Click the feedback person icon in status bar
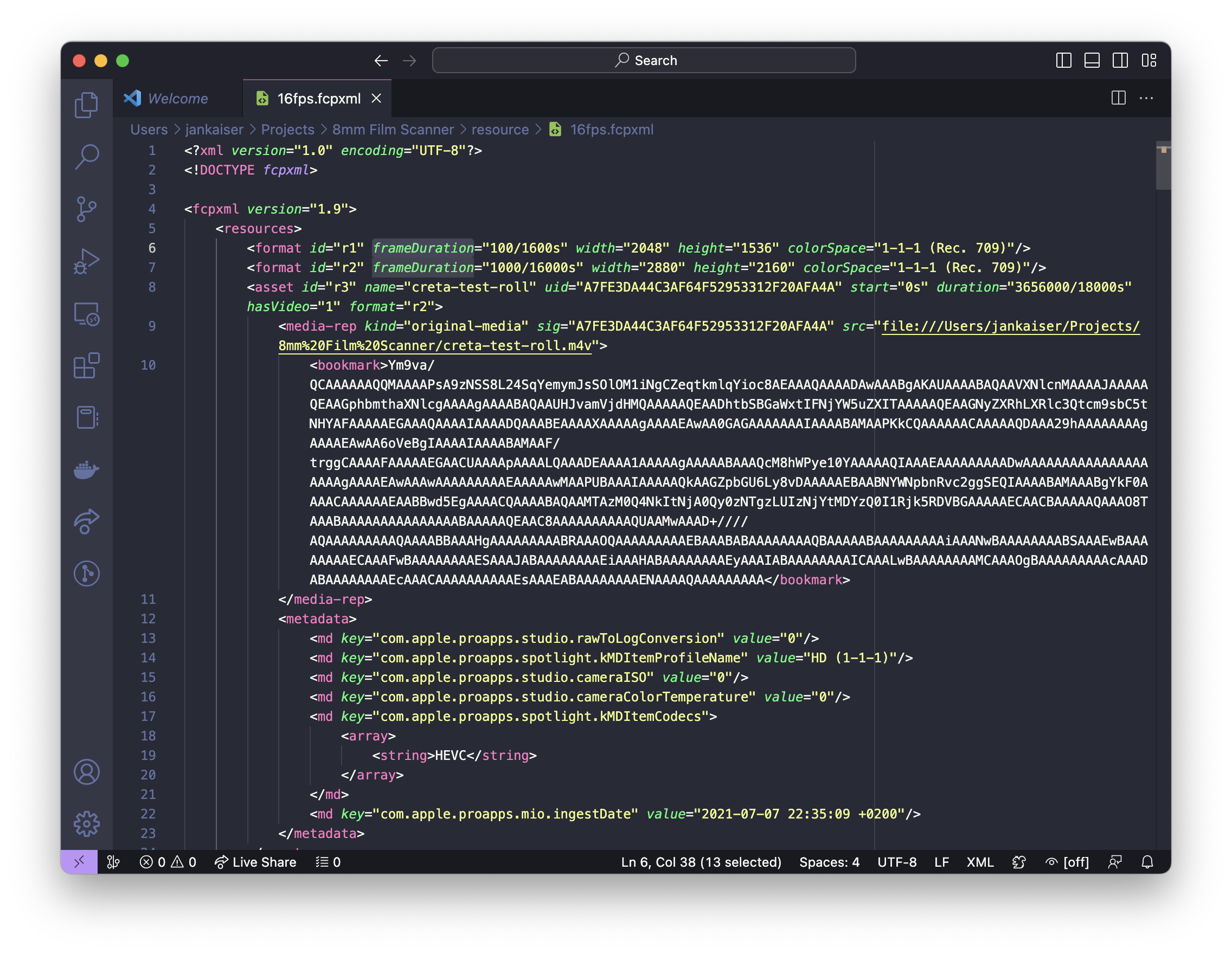This screenshot has width=1232, height=954. (x=1115, y=862)
